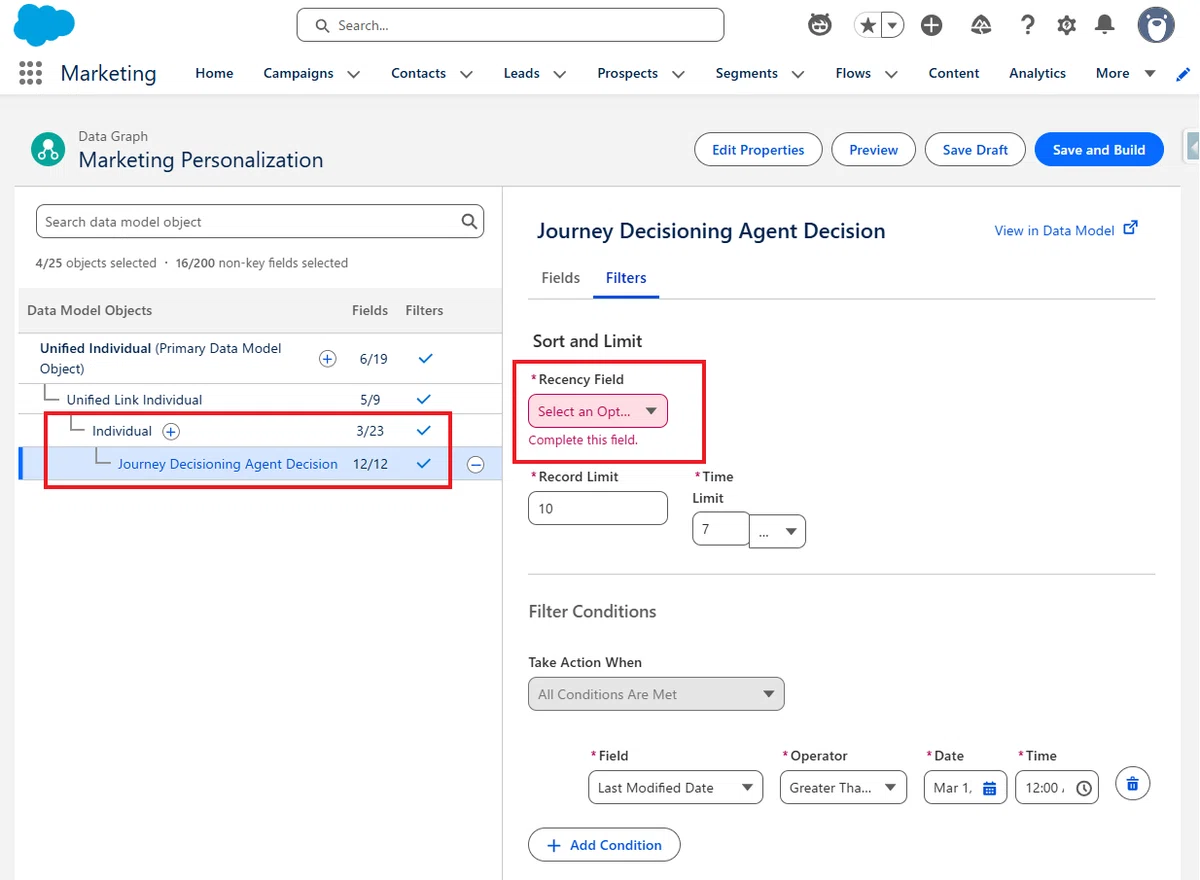Open the user profile avatar
This screenshot has height=880, width=1200.
[x=1156, y=25]
